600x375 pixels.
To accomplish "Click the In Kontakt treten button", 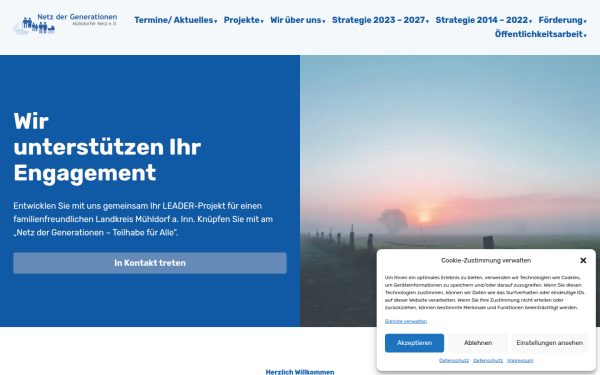I will 150,263.
